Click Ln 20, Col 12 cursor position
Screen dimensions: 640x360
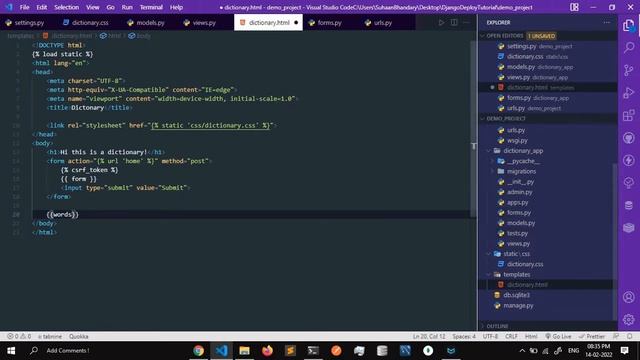coord(429,336)
